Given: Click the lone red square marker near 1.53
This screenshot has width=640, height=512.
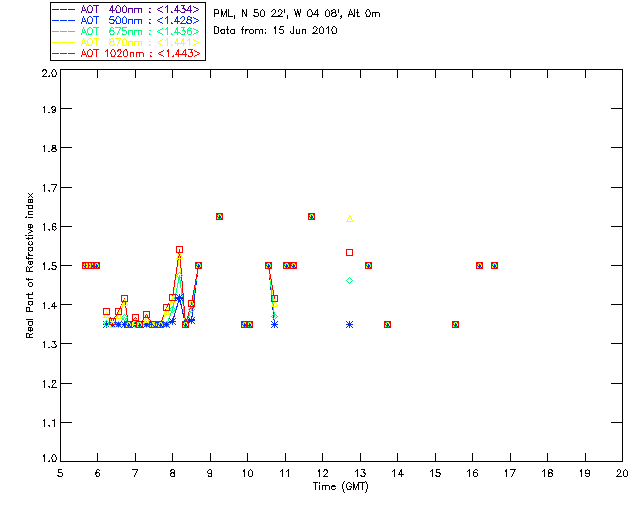Looking at the screenshot, I should tap(349, 253).
